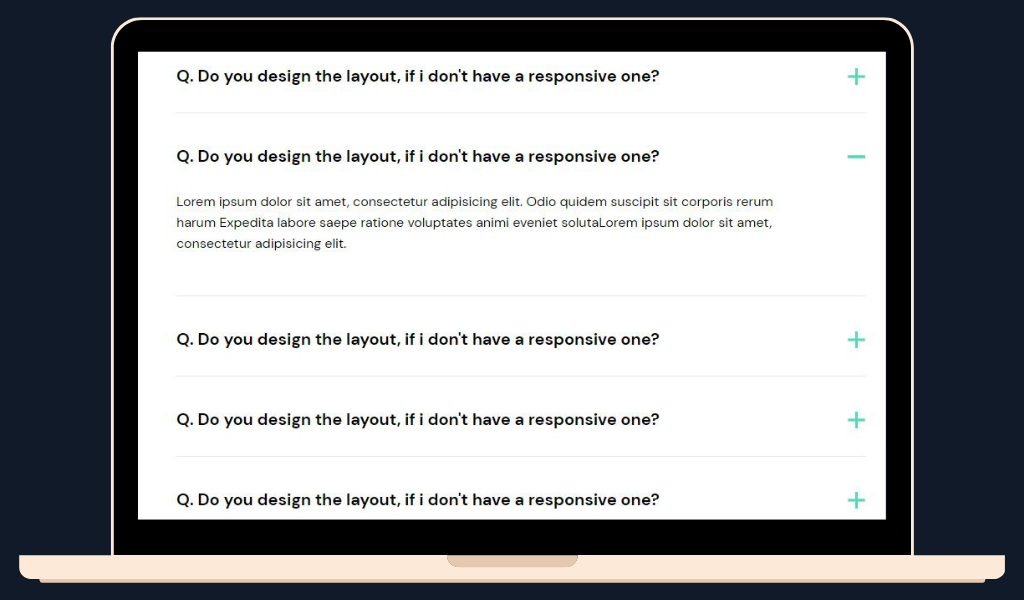Expand the first FAQ using its plus icon
This screenshot has width=1024, height=600.
coord(855,77)
